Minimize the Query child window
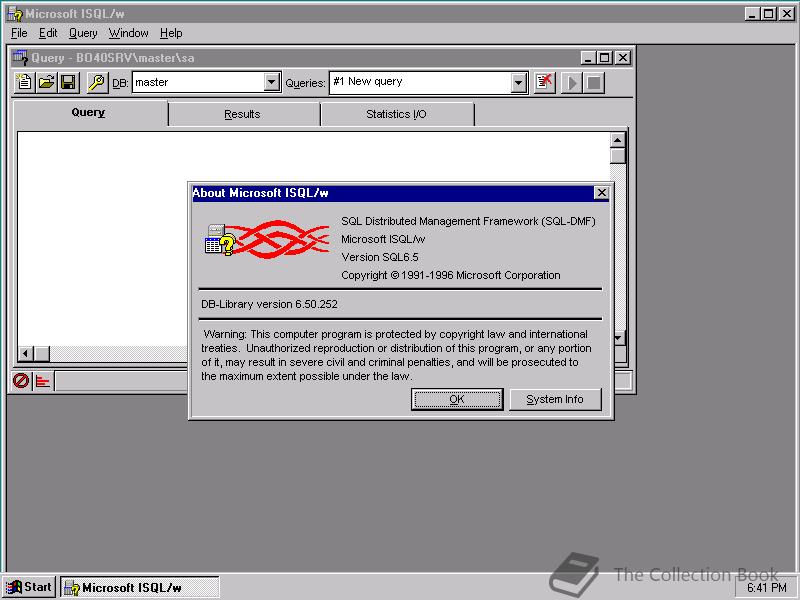 coord(588,58)
